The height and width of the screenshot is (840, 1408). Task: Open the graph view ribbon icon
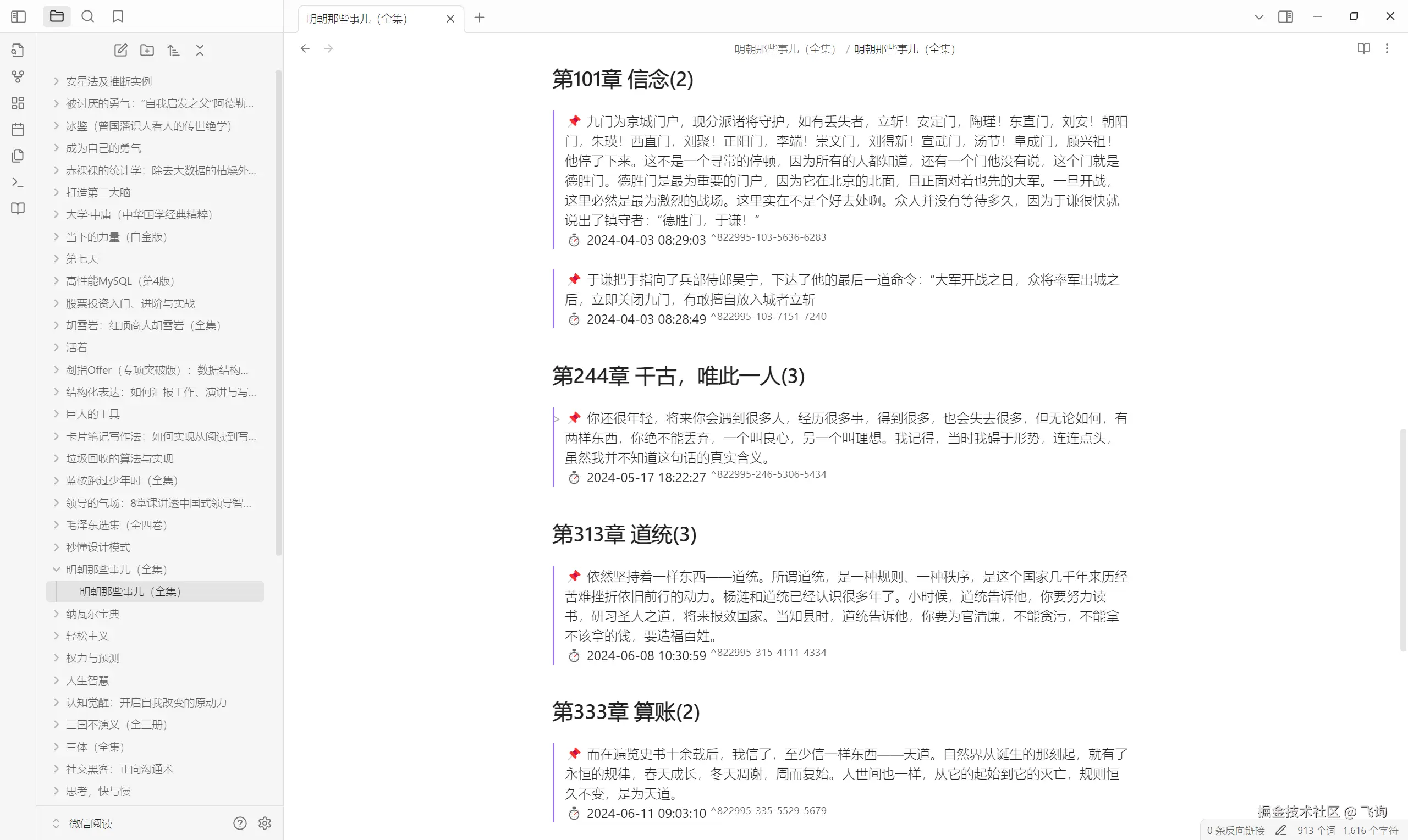18,76
